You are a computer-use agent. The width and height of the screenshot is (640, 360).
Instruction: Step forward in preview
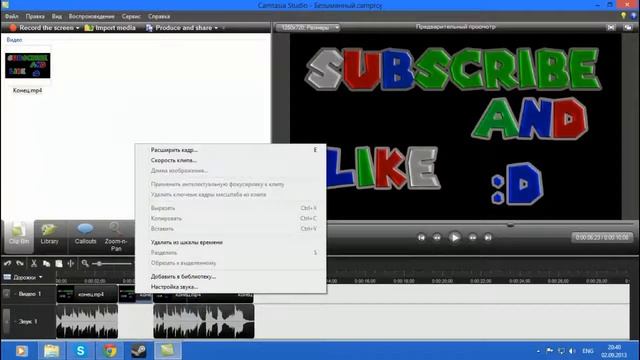coord(473,238)
